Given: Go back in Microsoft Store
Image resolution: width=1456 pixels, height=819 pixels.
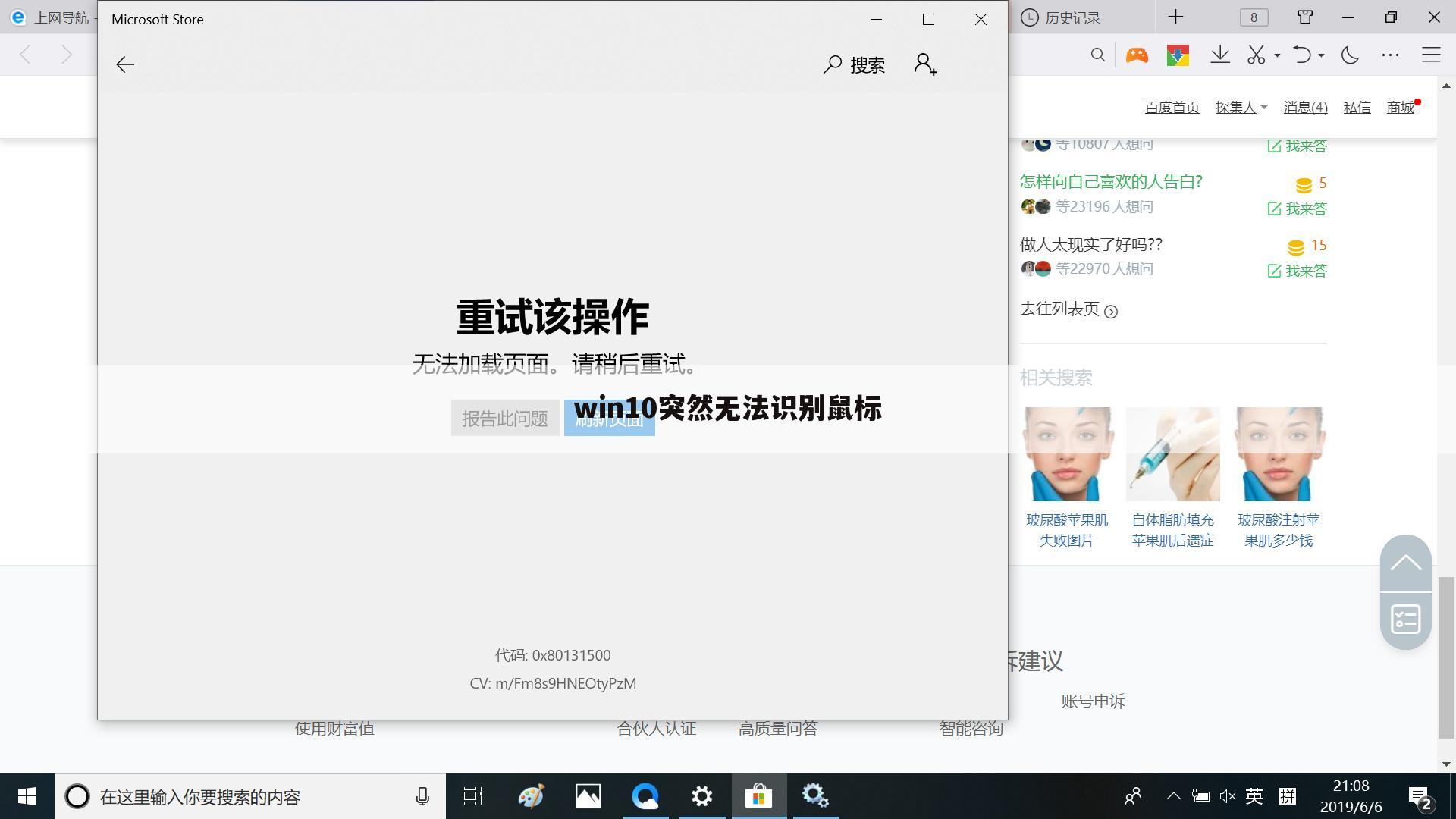Looking at the screenshot, I should pyautogui.click(x=125, y=64).
